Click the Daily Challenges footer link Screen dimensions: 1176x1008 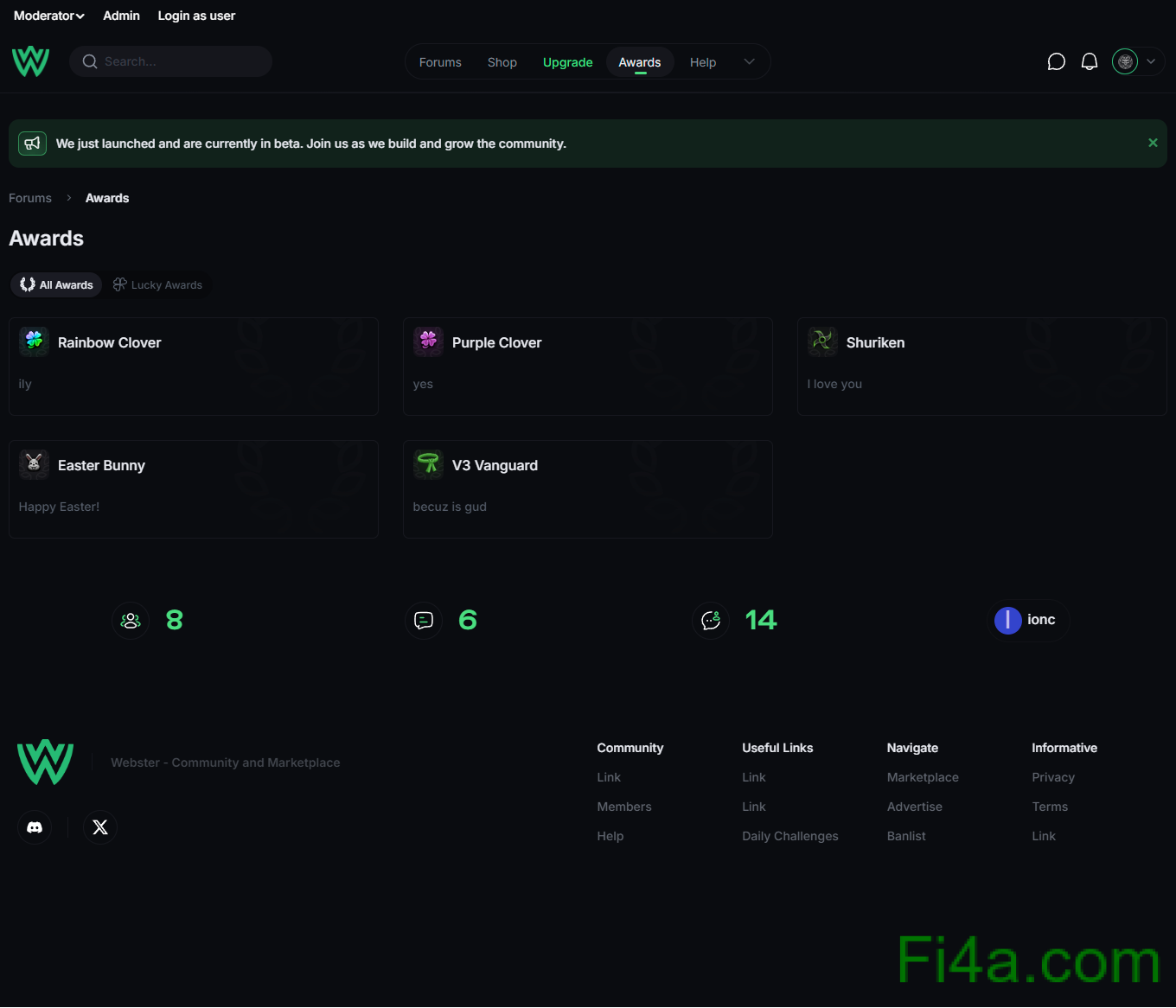pyautogui.click(x=789, y=836)
